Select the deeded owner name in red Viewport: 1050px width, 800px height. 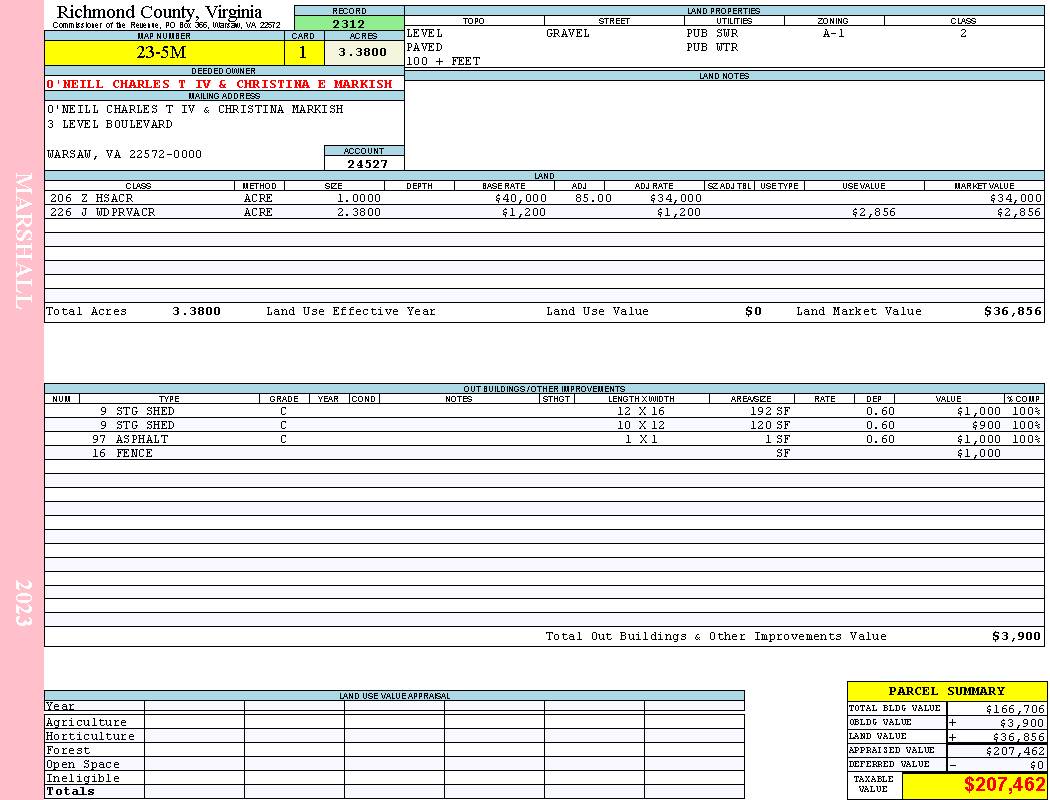point(219,84)
